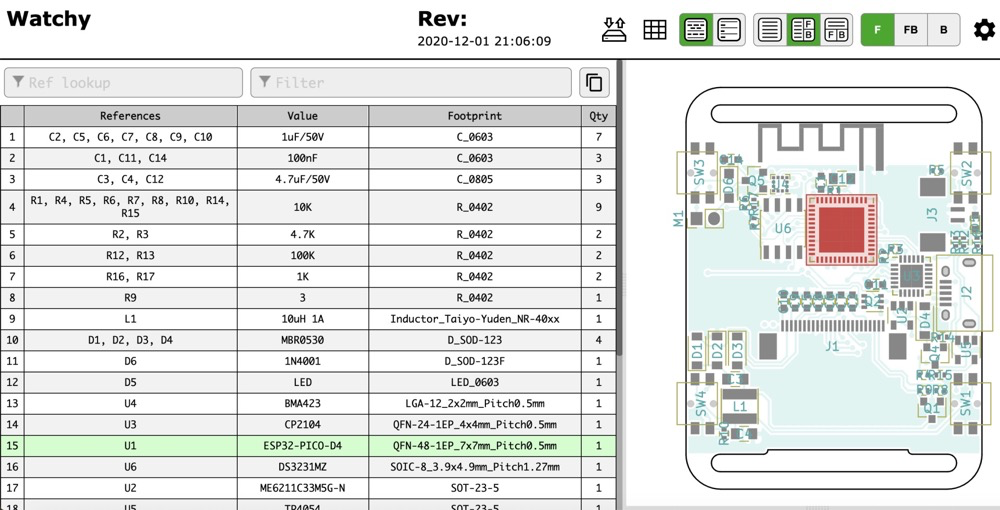This screenshot has height=510, width=1000.
Task: Select side-by-side BOM and board layout
Action: (x=802, y=30)
